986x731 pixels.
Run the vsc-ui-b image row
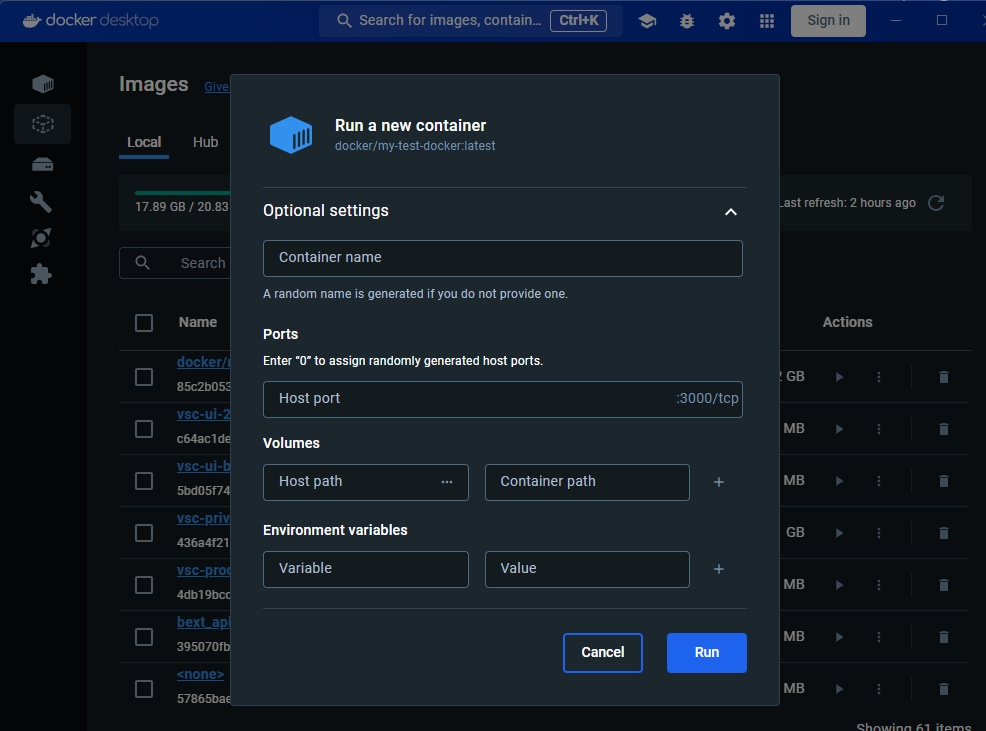[839, 481]
